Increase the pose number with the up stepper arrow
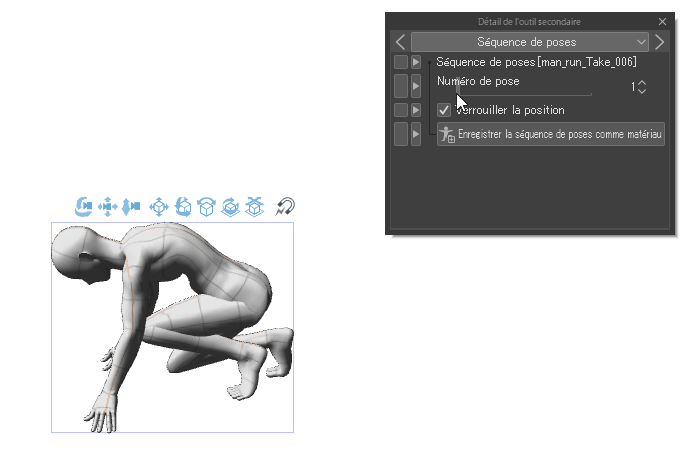This screenshot has height=450, width=680. coord(642,82)
